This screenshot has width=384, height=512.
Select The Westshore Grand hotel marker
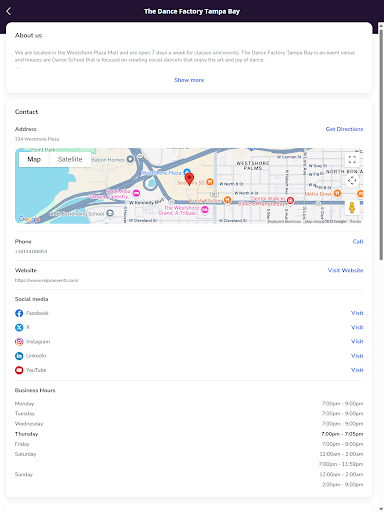pyautogui.click(x=205, y=209)
